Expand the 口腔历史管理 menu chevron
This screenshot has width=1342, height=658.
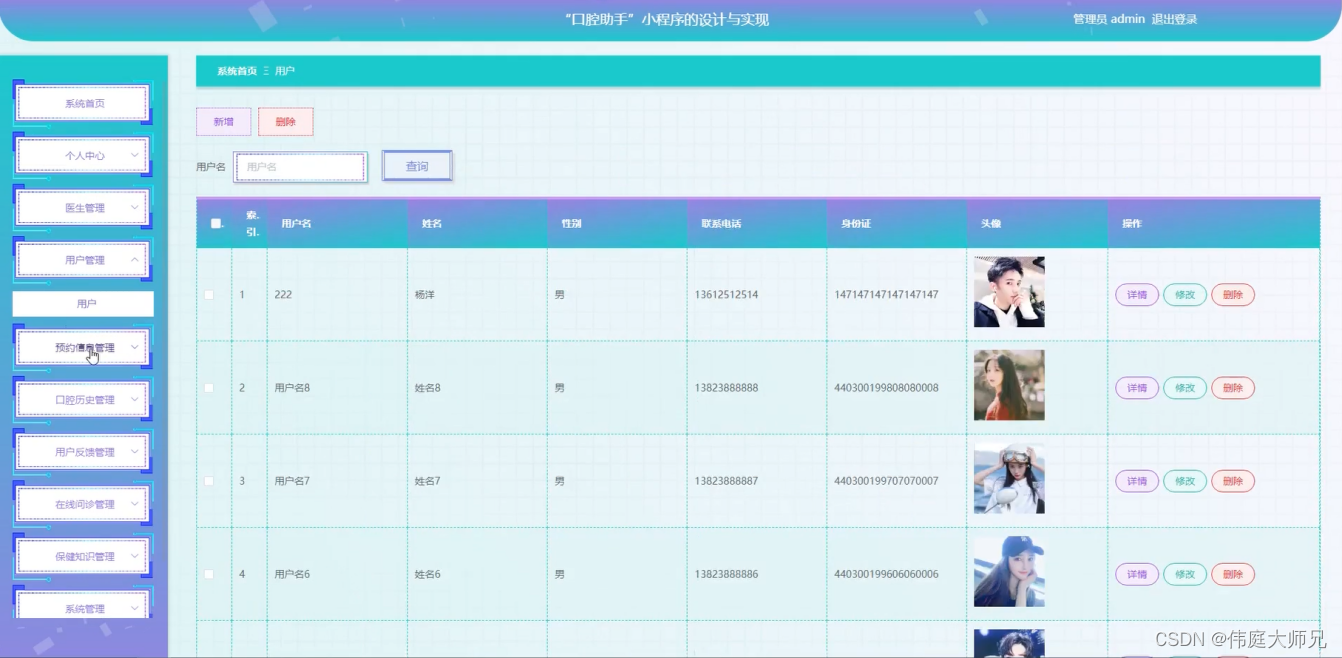(x=134, y=400)
